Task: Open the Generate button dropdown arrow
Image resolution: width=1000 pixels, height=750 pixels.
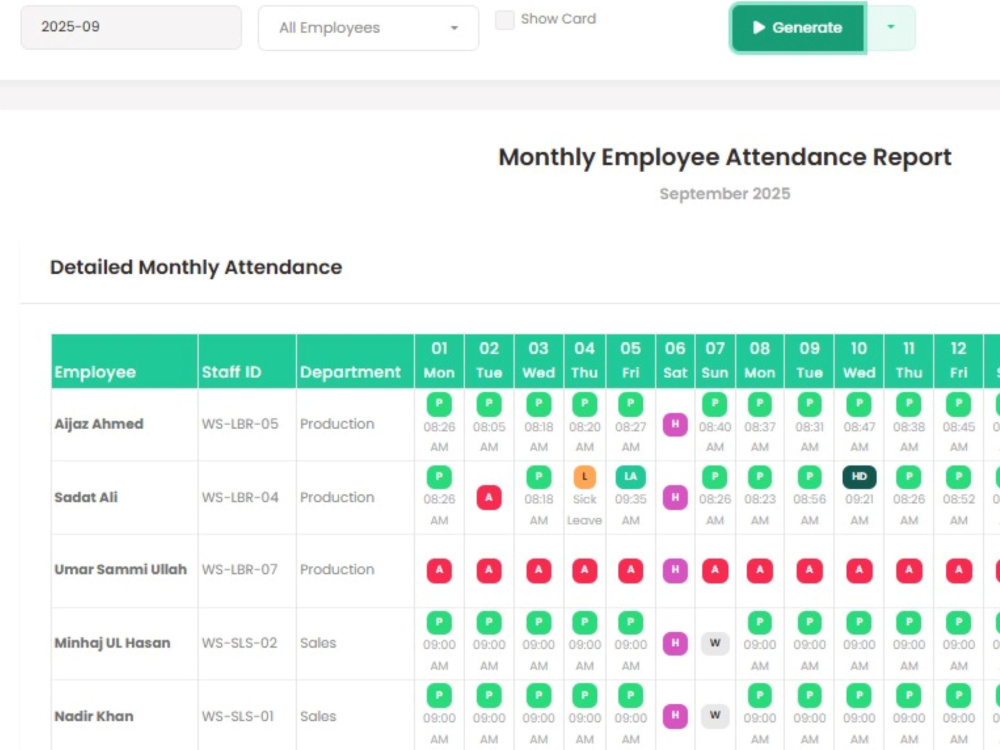Action: click(891, 27)
